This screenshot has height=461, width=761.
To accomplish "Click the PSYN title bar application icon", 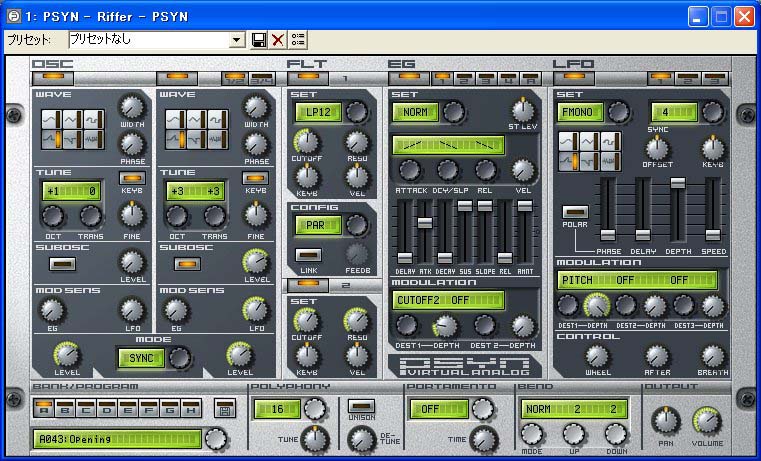I will click(15, 16).
